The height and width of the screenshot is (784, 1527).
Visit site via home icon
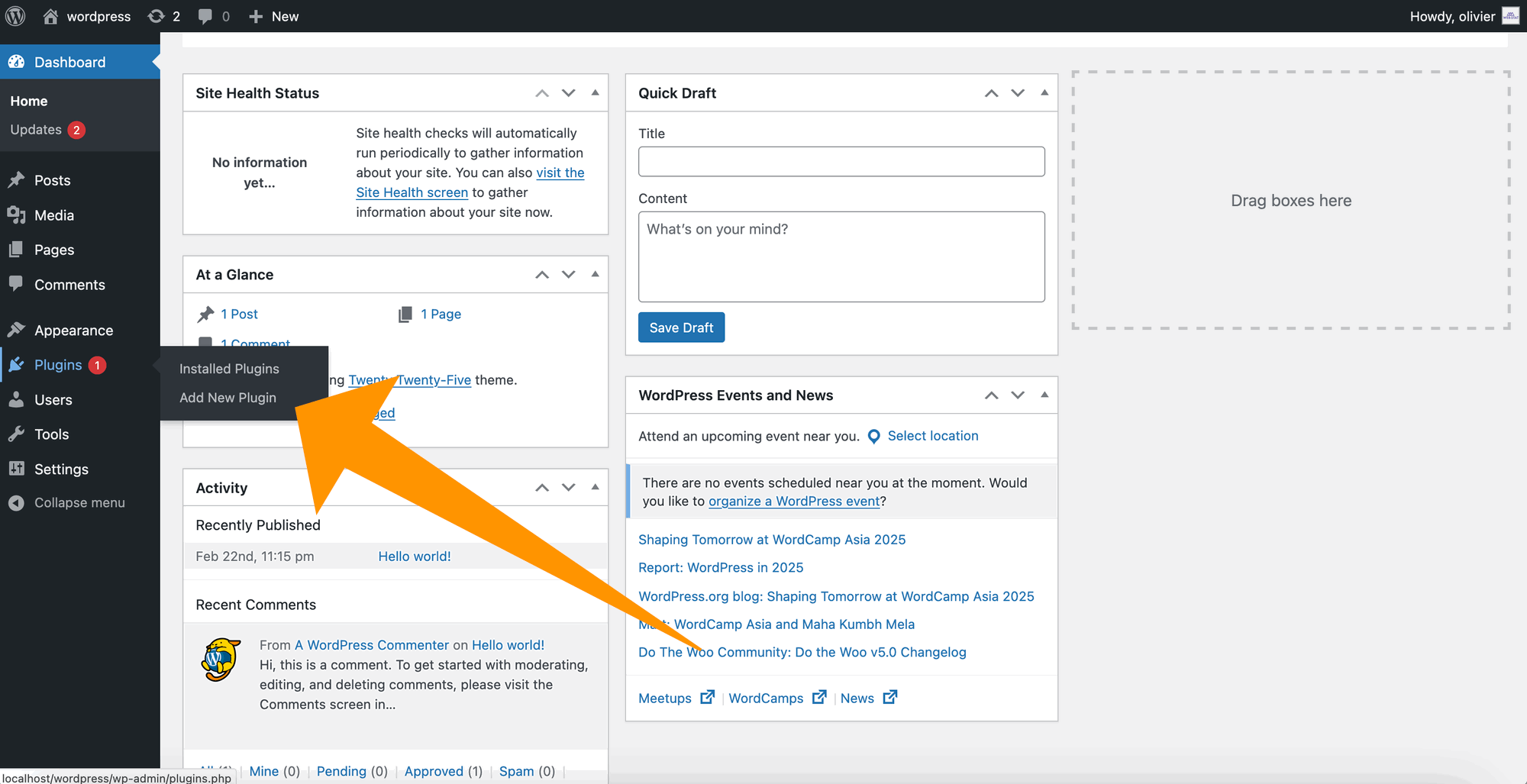[x=50, y=16]
